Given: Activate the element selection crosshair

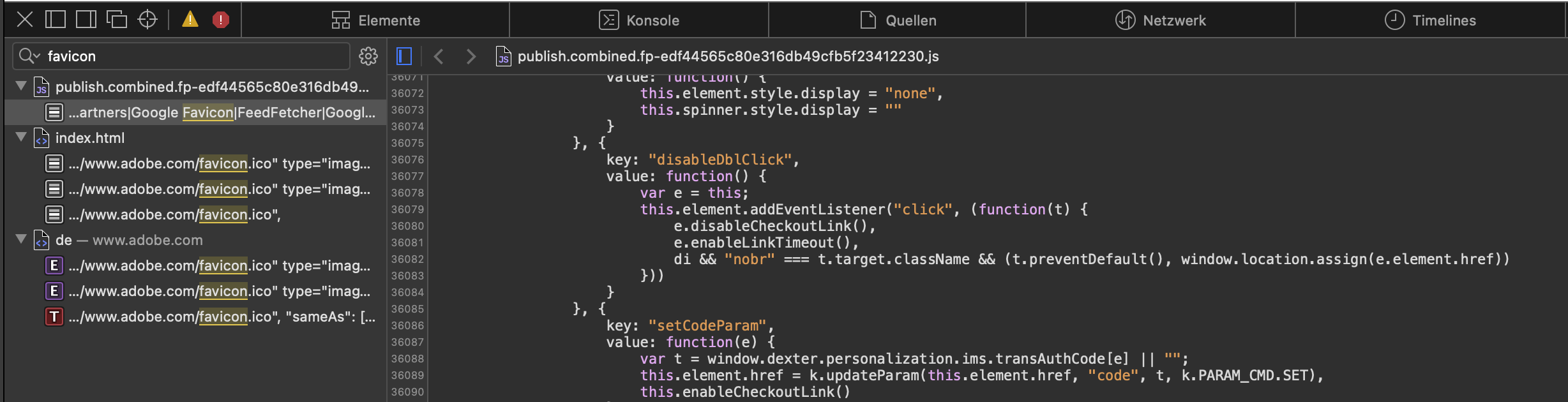Looking at the screenshot, I should 147,20.
